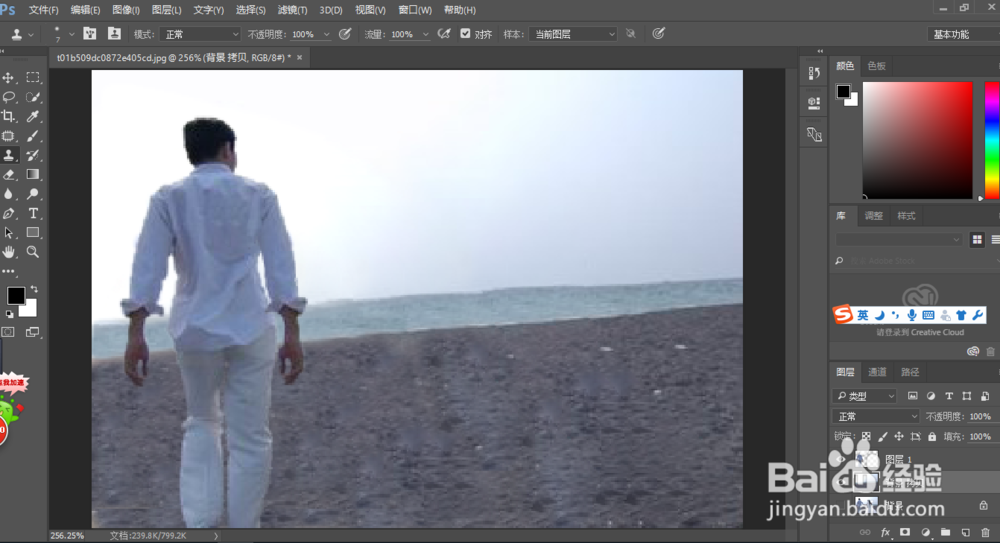Screen dimensions: 1000x543
Task: Create new adjustment layer icon
Action: [x=925, y=532]
